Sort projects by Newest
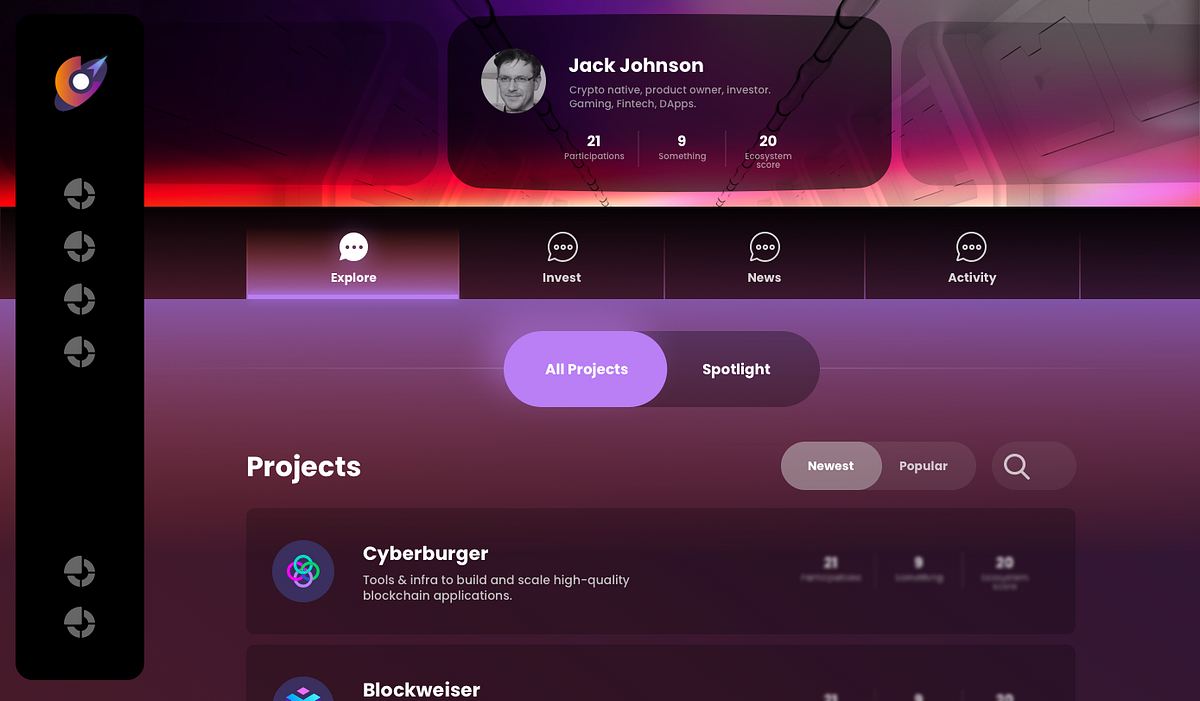Image resolution: width=1200 pixels, height=701 pixels. point(831,466)
